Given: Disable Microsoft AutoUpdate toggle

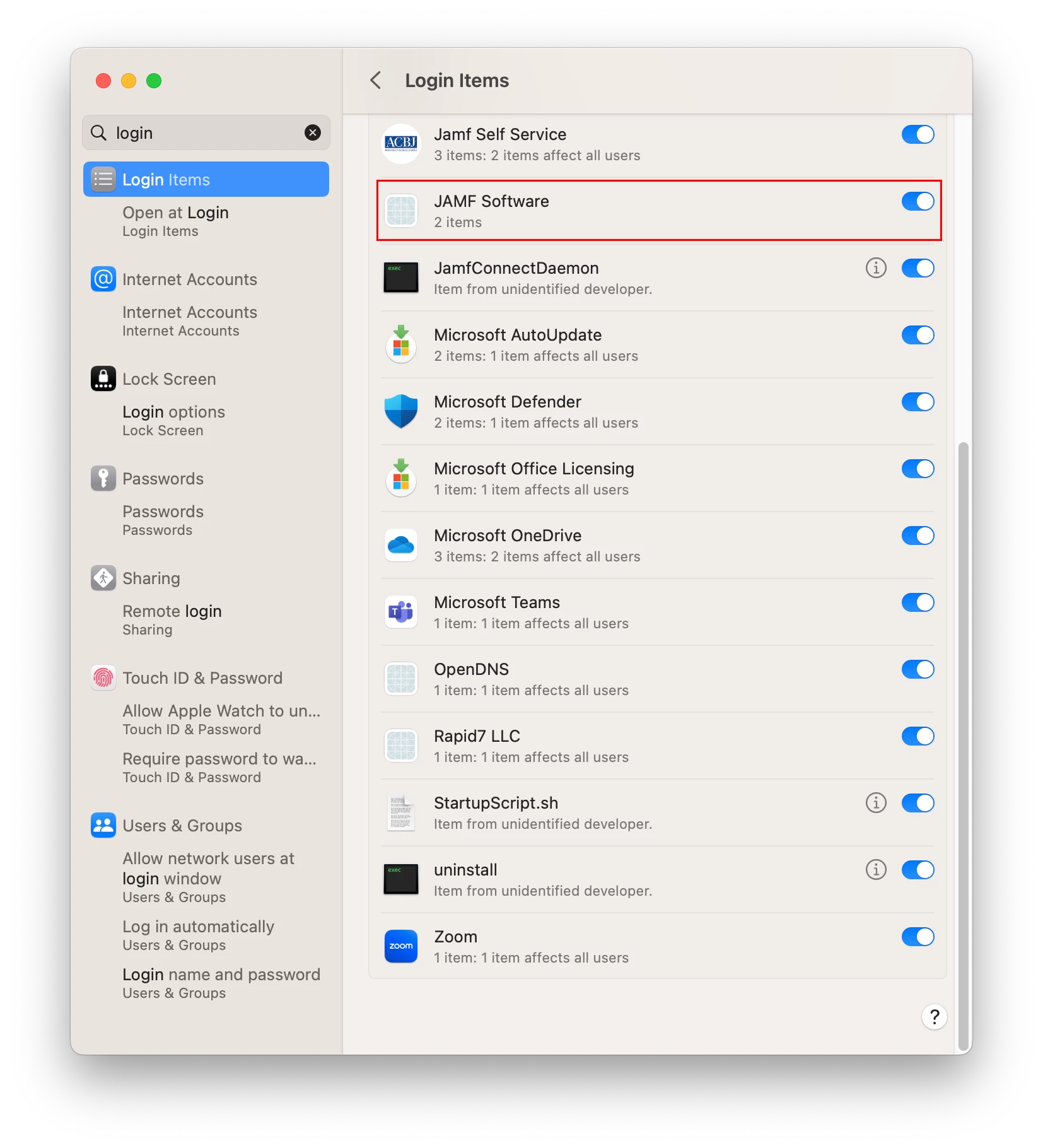Looking at the screenshot, I should pyautogui.click(x=918, y=335).
